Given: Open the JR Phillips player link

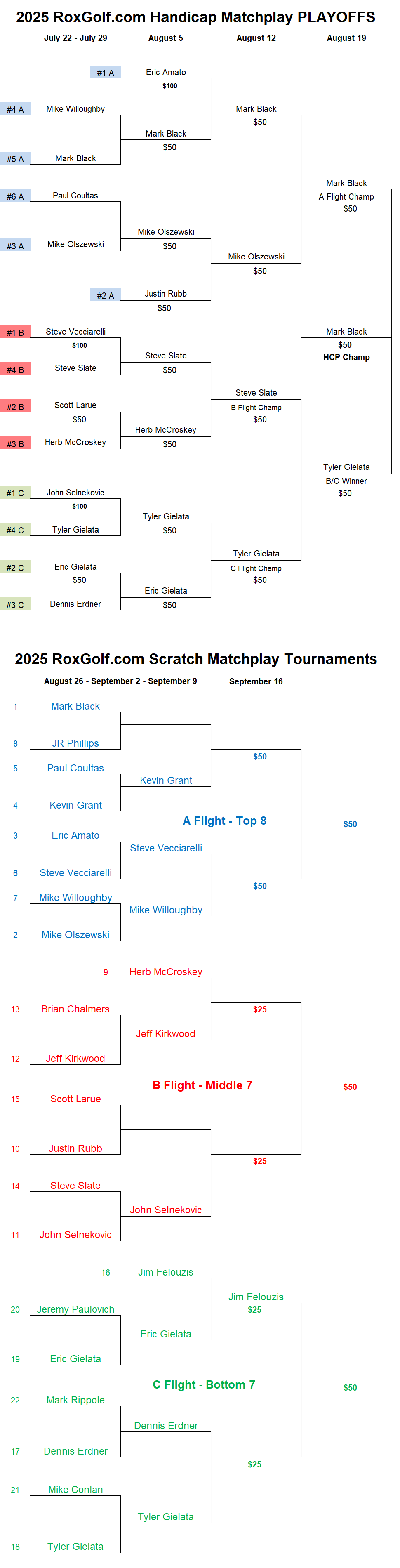Looking at the screenshot, I should click(x=75, y=743).
